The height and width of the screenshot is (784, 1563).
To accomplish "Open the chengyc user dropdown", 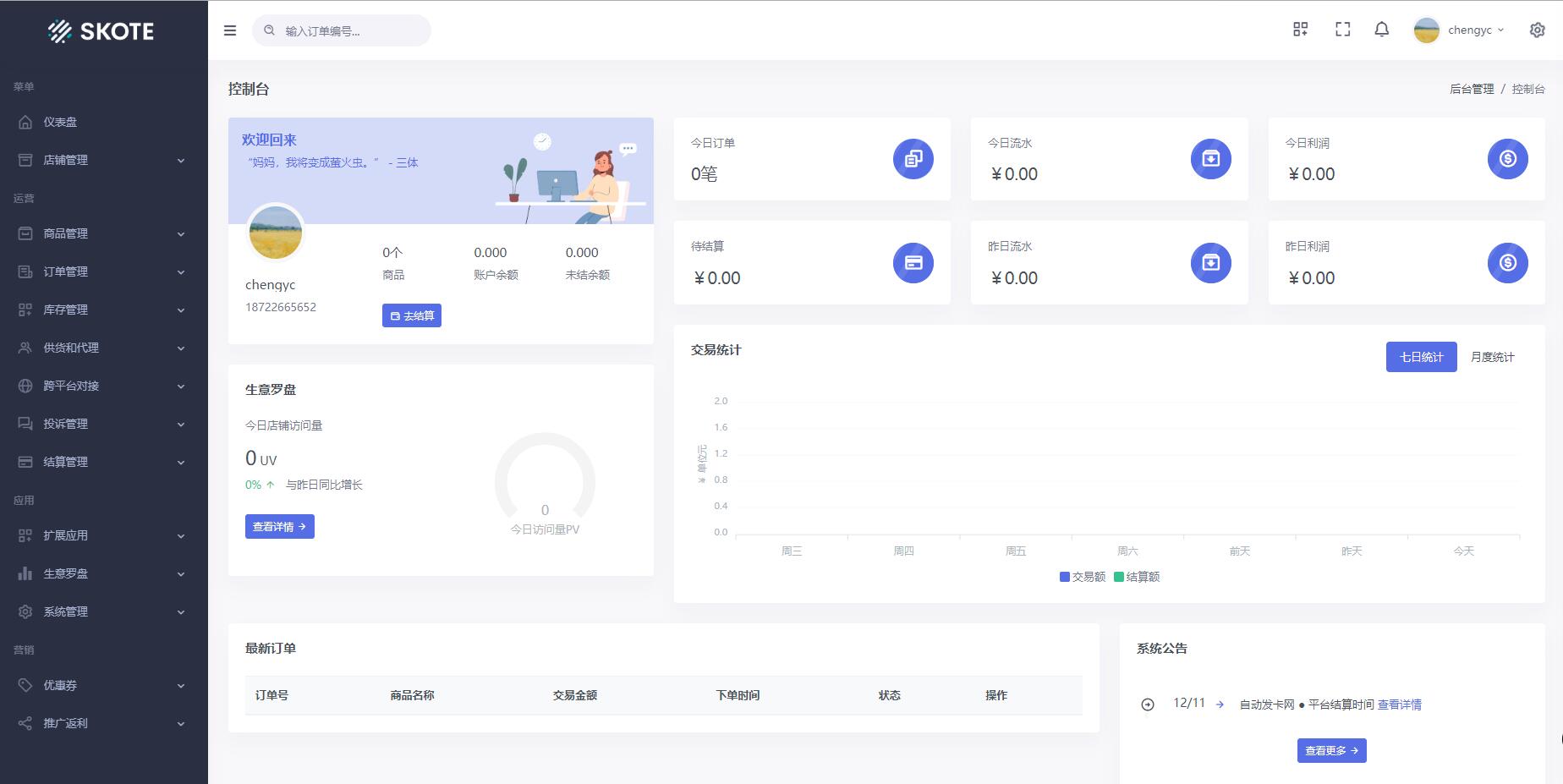I will coord(1460,30).
